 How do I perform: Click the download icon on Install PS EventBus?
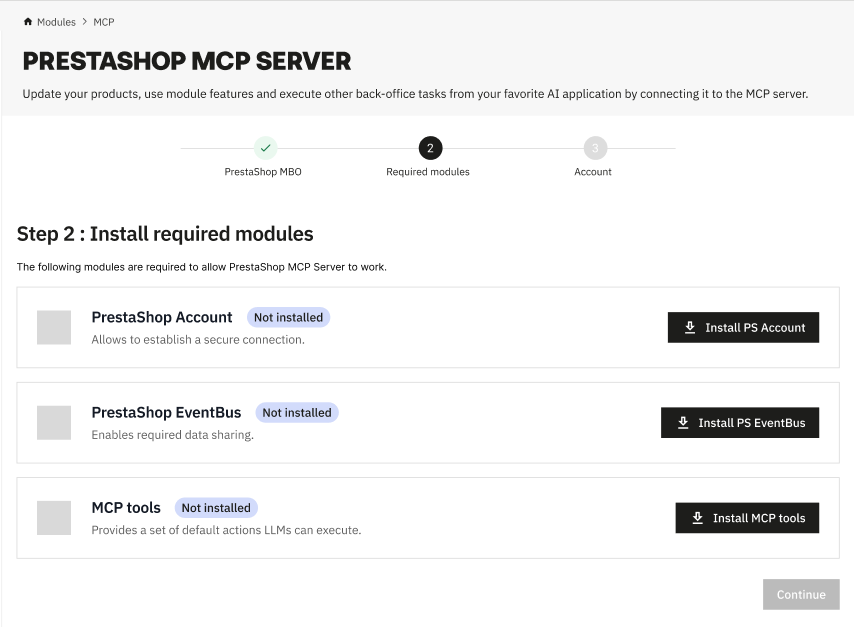click(683, 423)
